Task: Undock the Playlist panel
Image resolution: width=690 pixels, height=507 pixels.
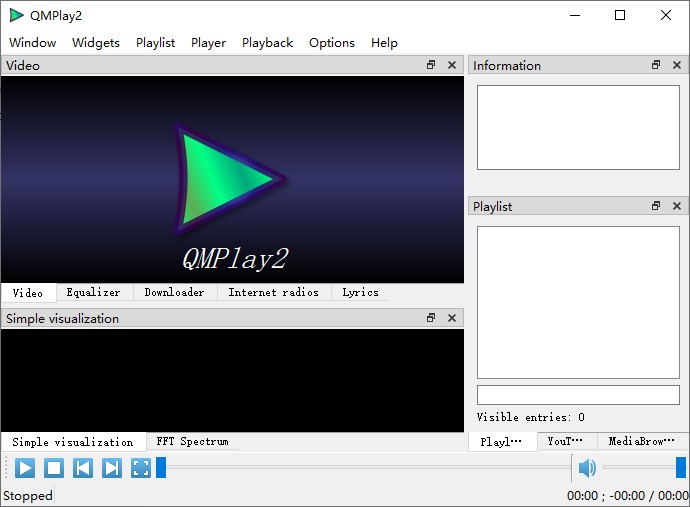Action: coord(656,206)
